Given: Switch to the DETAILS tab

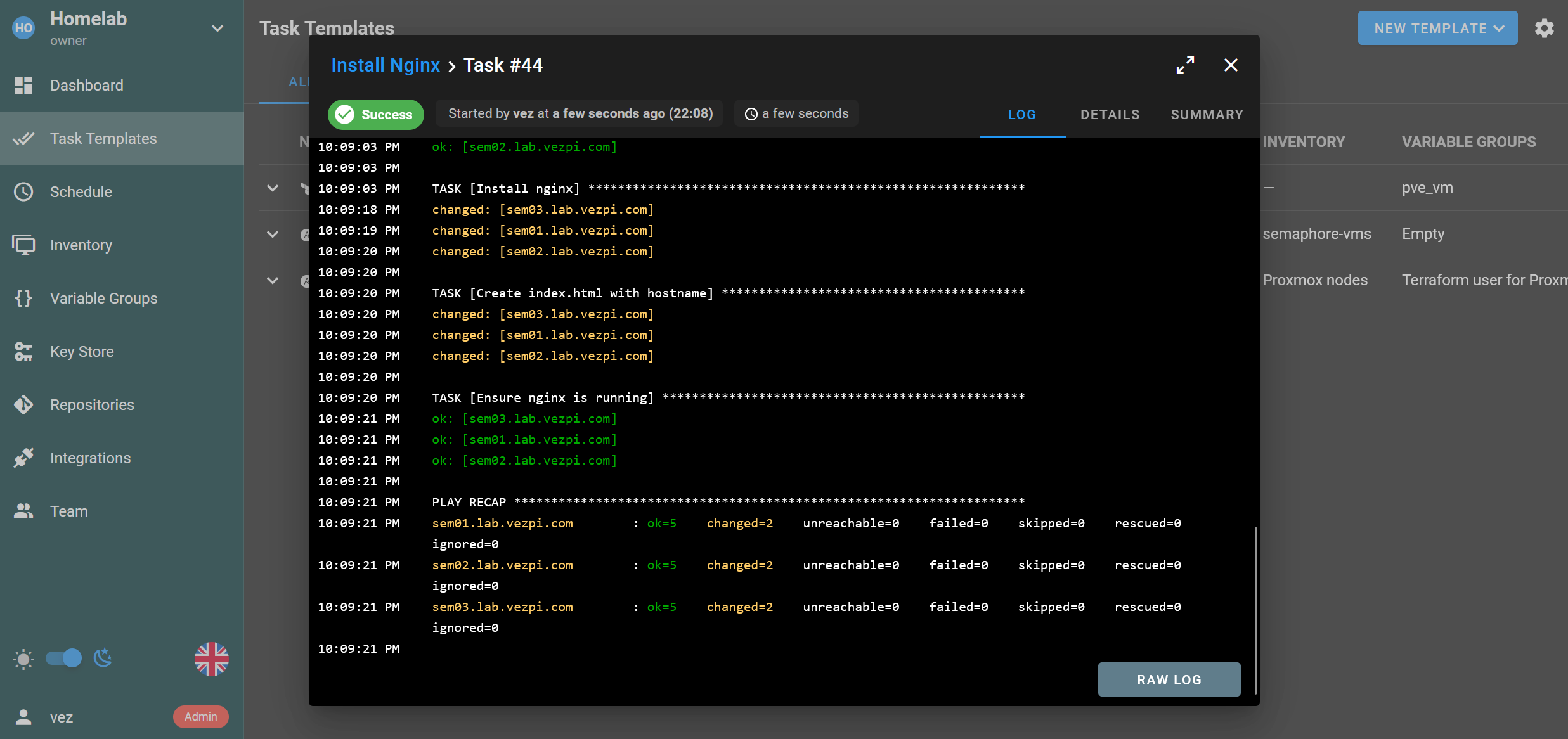Looking at the screenshot, I should [x=1110, y=114].
